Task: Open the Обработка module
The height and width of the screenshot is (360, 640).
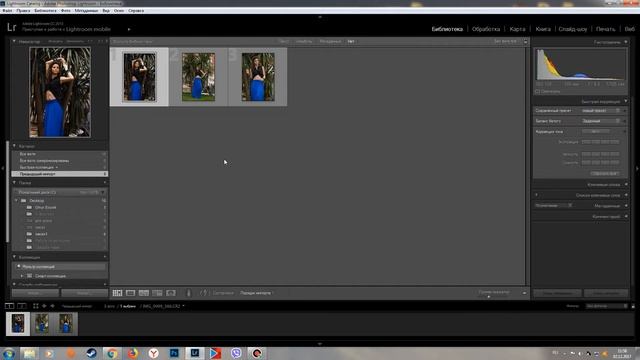Action: (486, 29)
